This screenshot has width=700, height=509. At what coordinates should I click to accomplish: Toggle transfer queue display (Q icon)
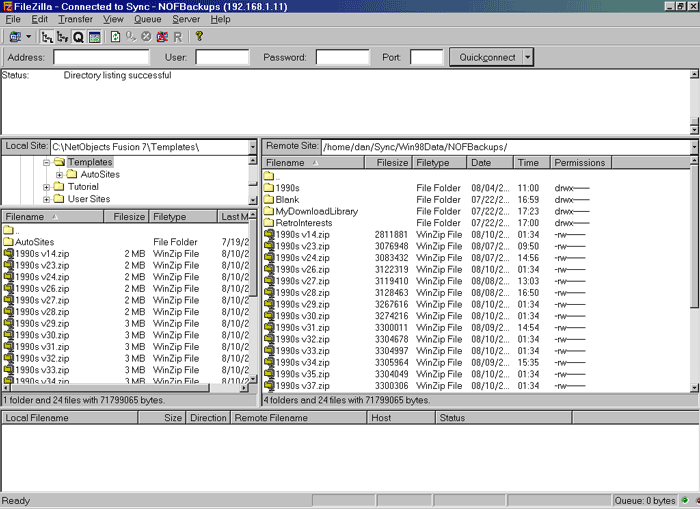click(78, 37)
